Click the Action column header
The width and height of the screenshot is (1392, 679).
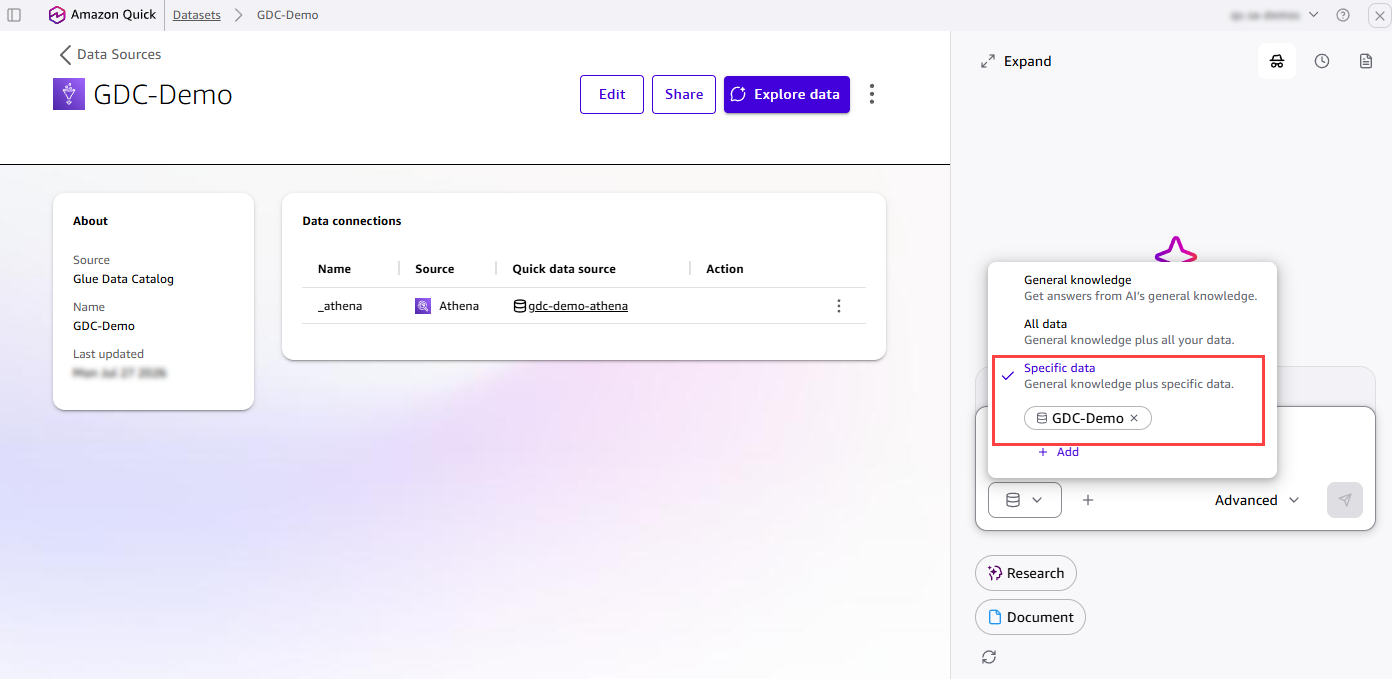pyautogui.click(x=725, y=269)
